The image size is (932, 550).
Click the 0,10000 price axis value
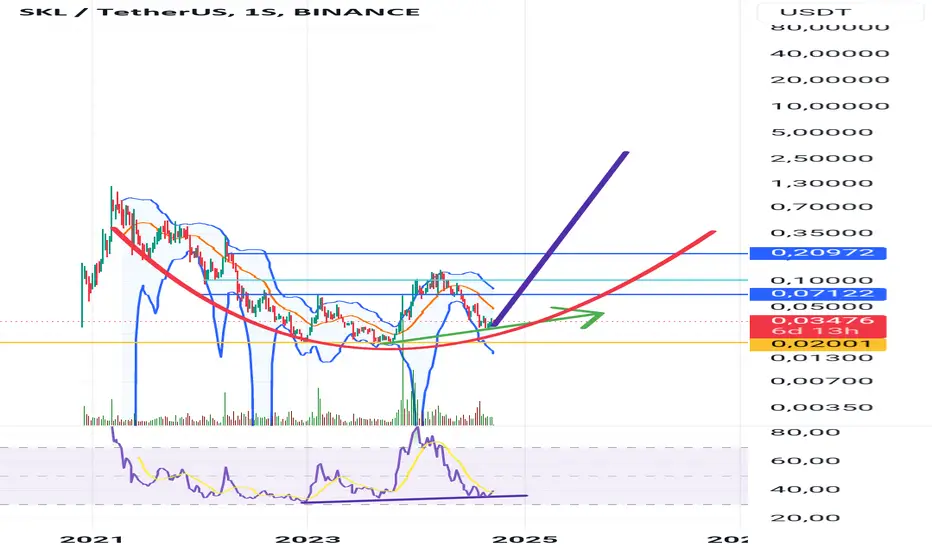[x=821, y=281]
